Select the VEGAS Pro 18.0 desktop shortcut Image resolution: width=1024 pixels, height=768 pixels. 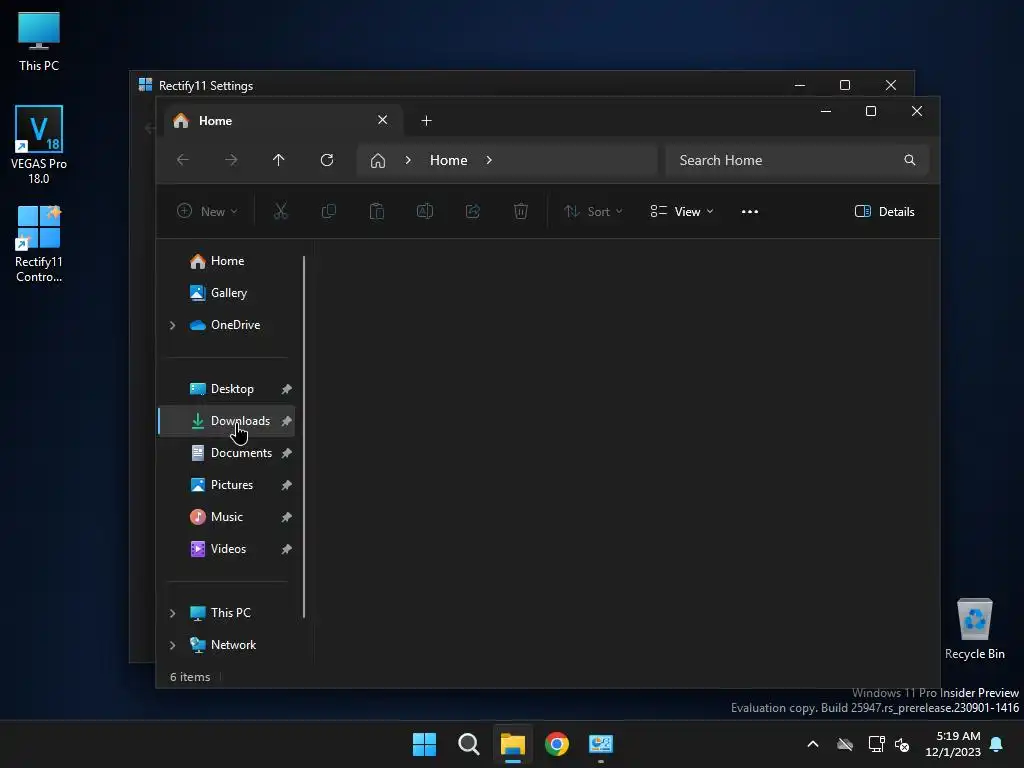tap(39, 144)
